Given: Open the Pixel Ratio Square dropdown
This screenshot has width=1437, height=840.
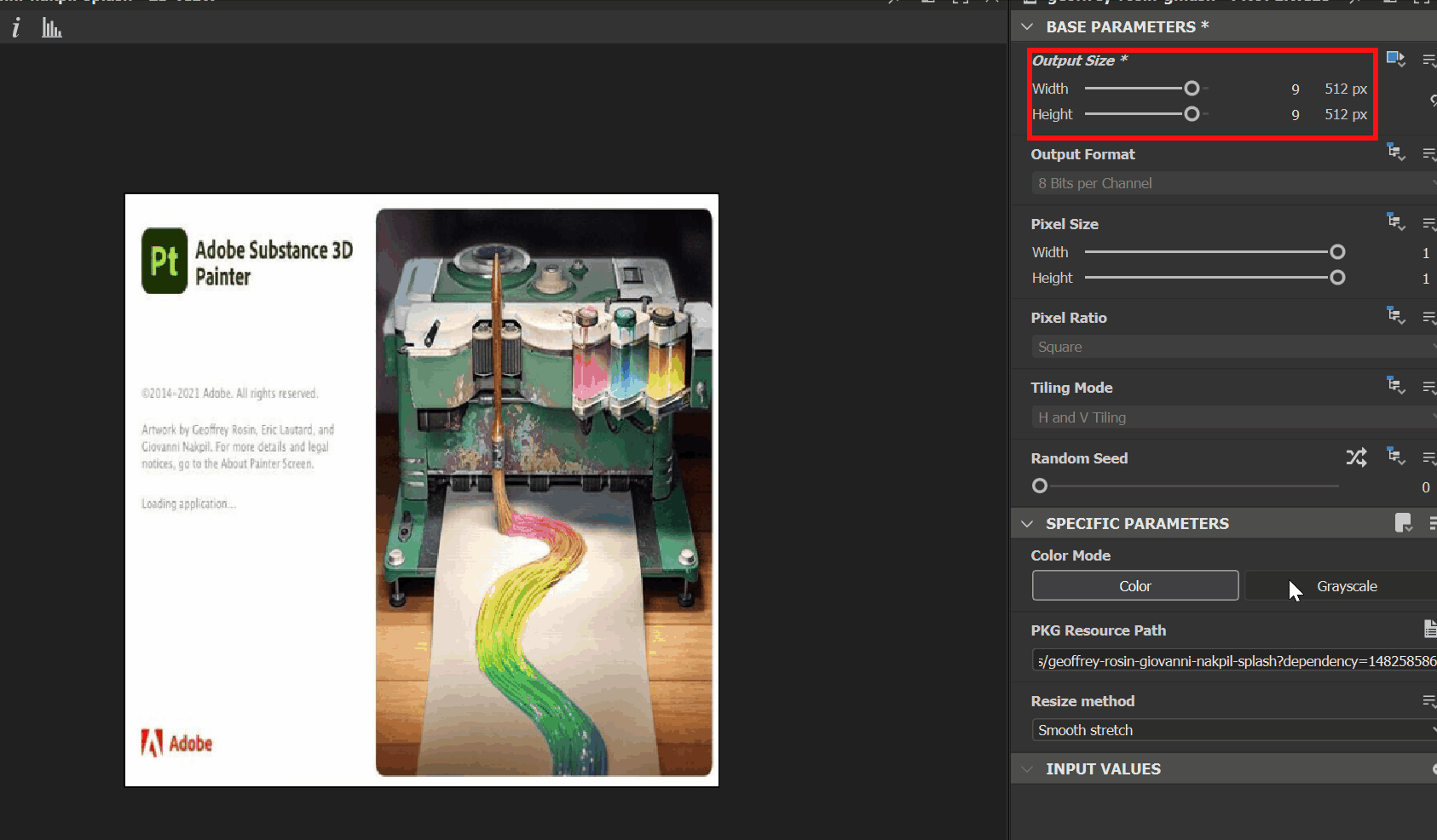Looking at the screenshot, I should point(1234,347).
